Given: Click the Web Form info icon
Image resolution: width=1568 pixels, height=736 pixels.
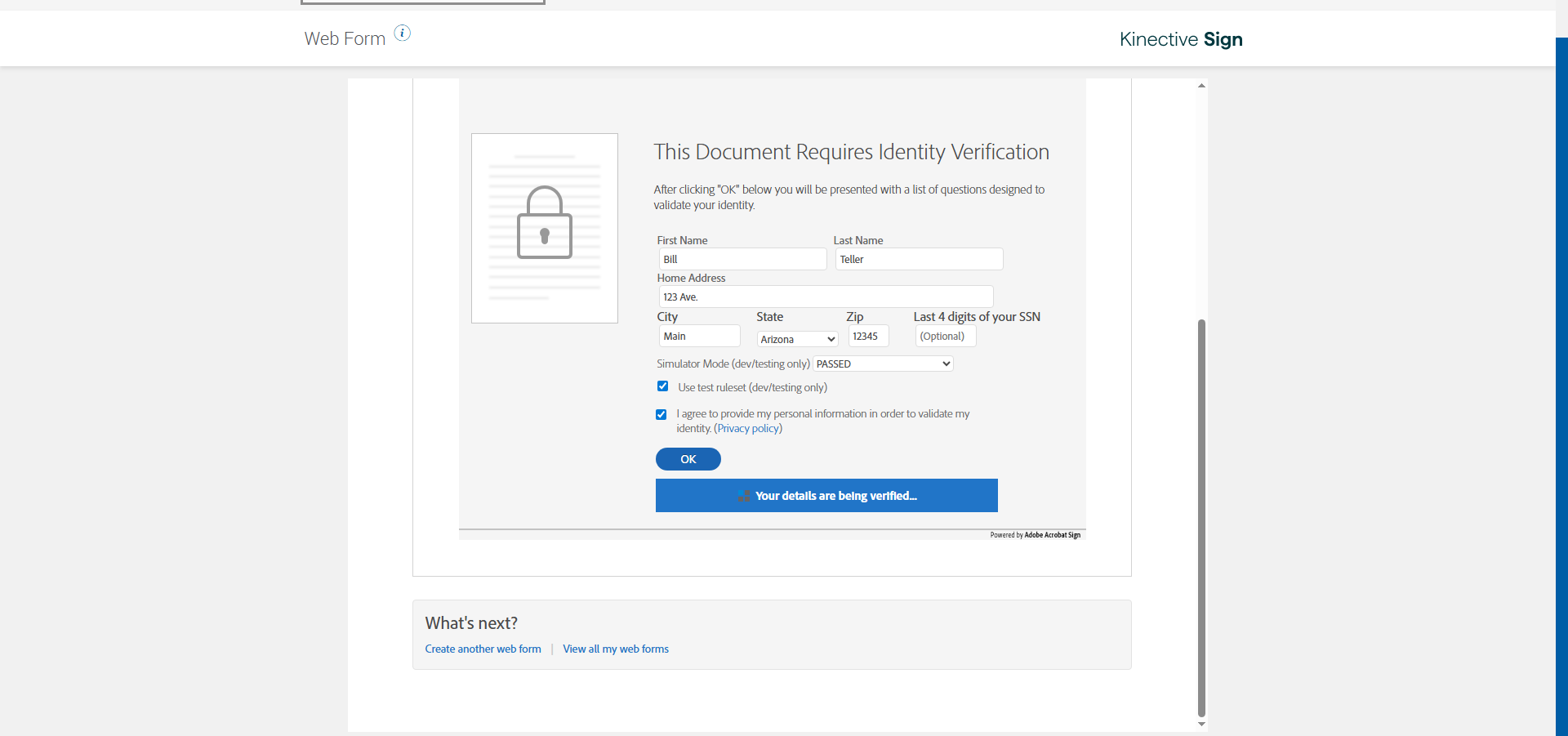Looking at the screenshot, I should pos(403,33).
